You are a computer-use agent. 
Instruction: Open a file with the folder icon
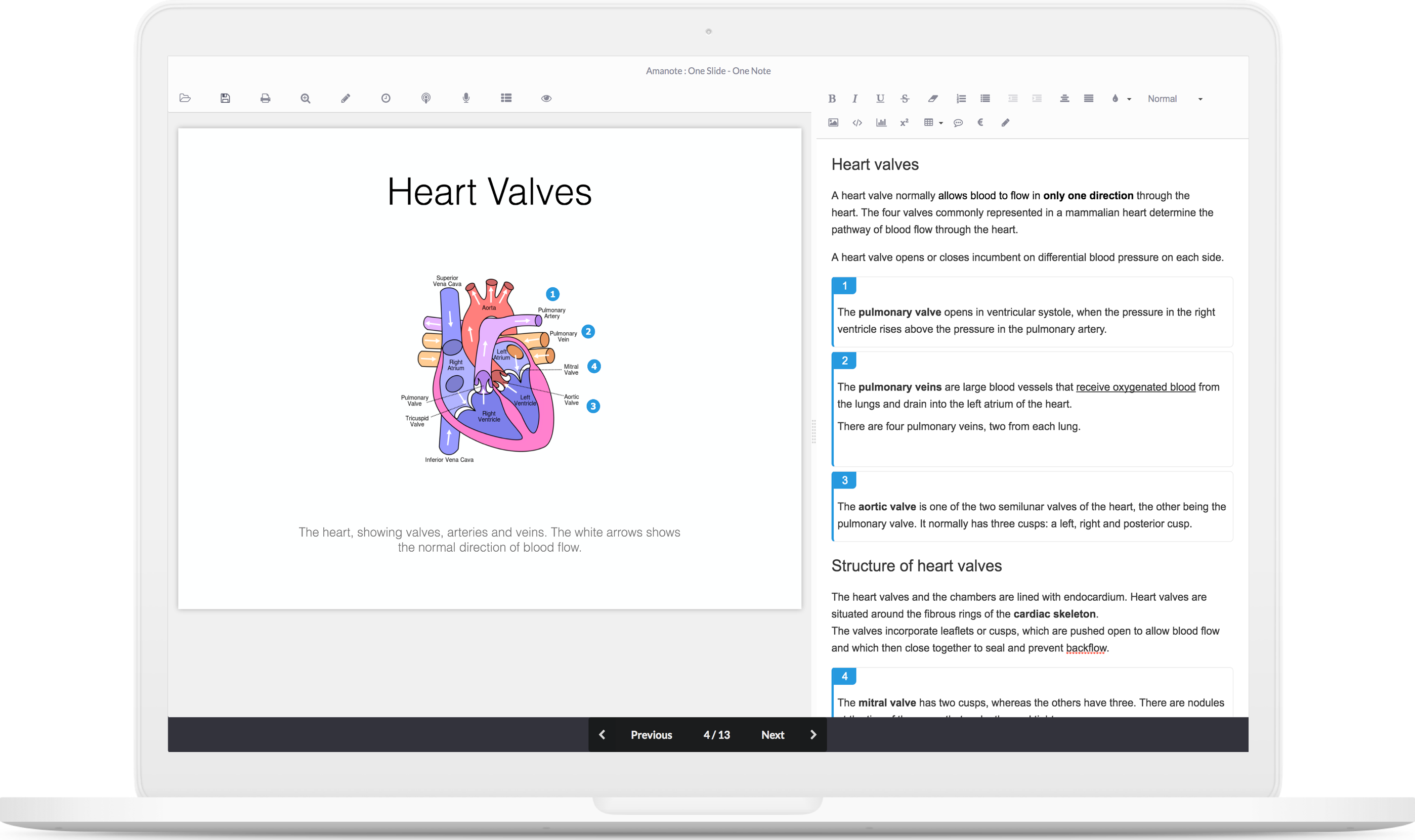point(185,98)
